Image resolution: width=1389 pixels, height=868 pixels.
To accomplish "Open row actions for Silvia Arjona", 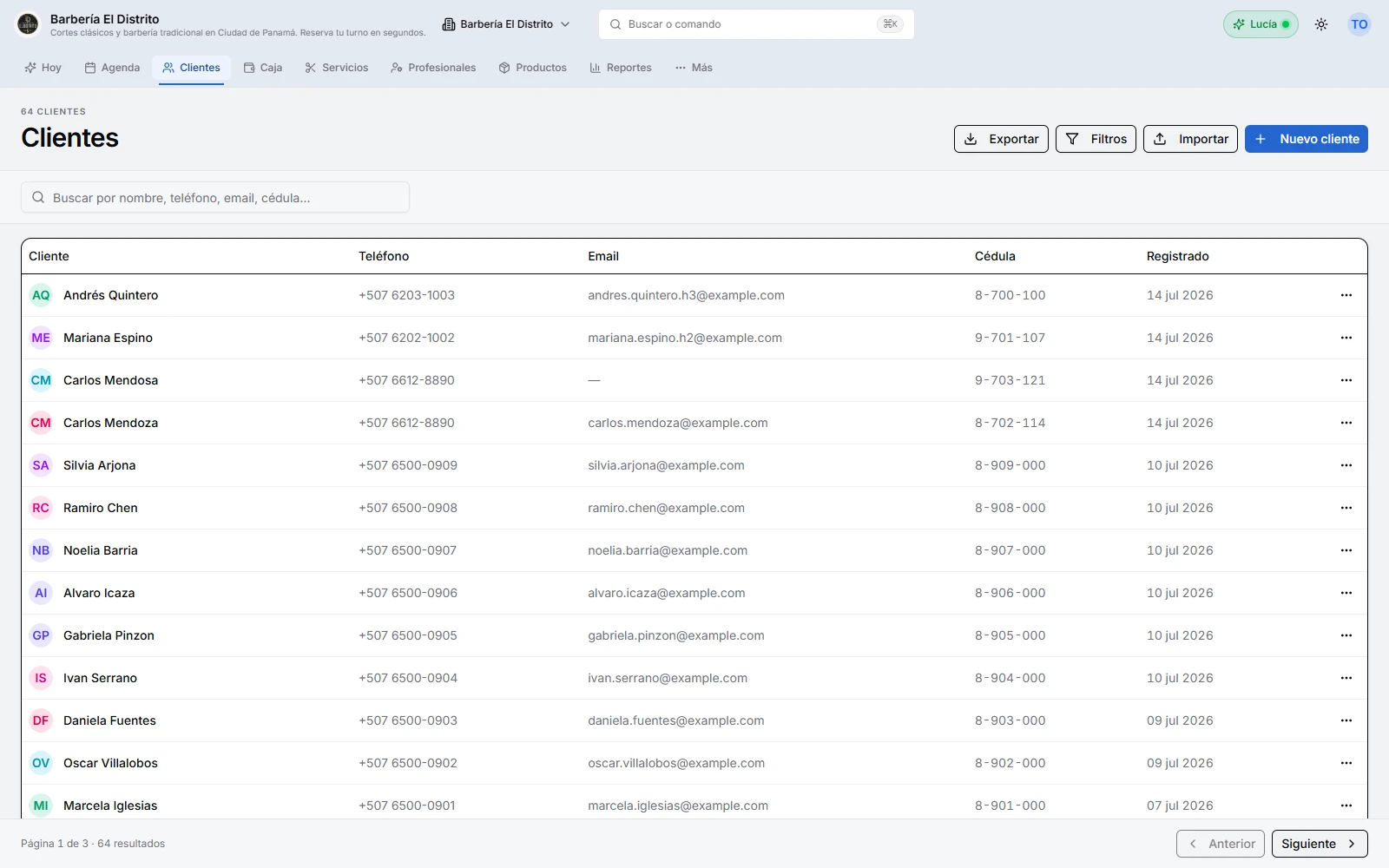I will tap(1346, 465).
